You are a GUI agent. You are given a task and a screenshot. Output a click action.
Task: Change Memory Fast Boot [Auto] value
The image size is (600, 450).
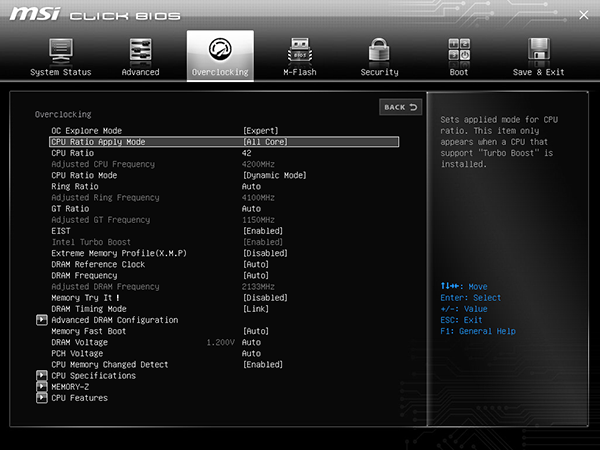click(x=256, y=331)
